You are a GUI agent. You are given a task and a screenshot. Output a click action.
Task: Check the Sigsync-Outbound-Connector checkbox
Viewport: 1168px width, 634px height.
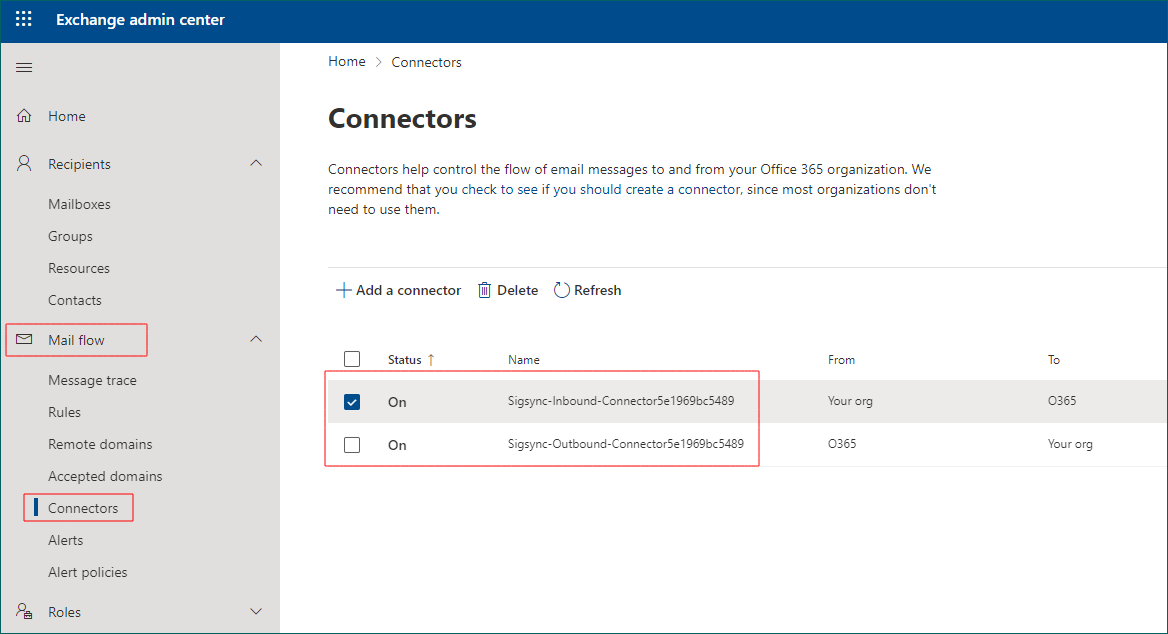[352, 445]
